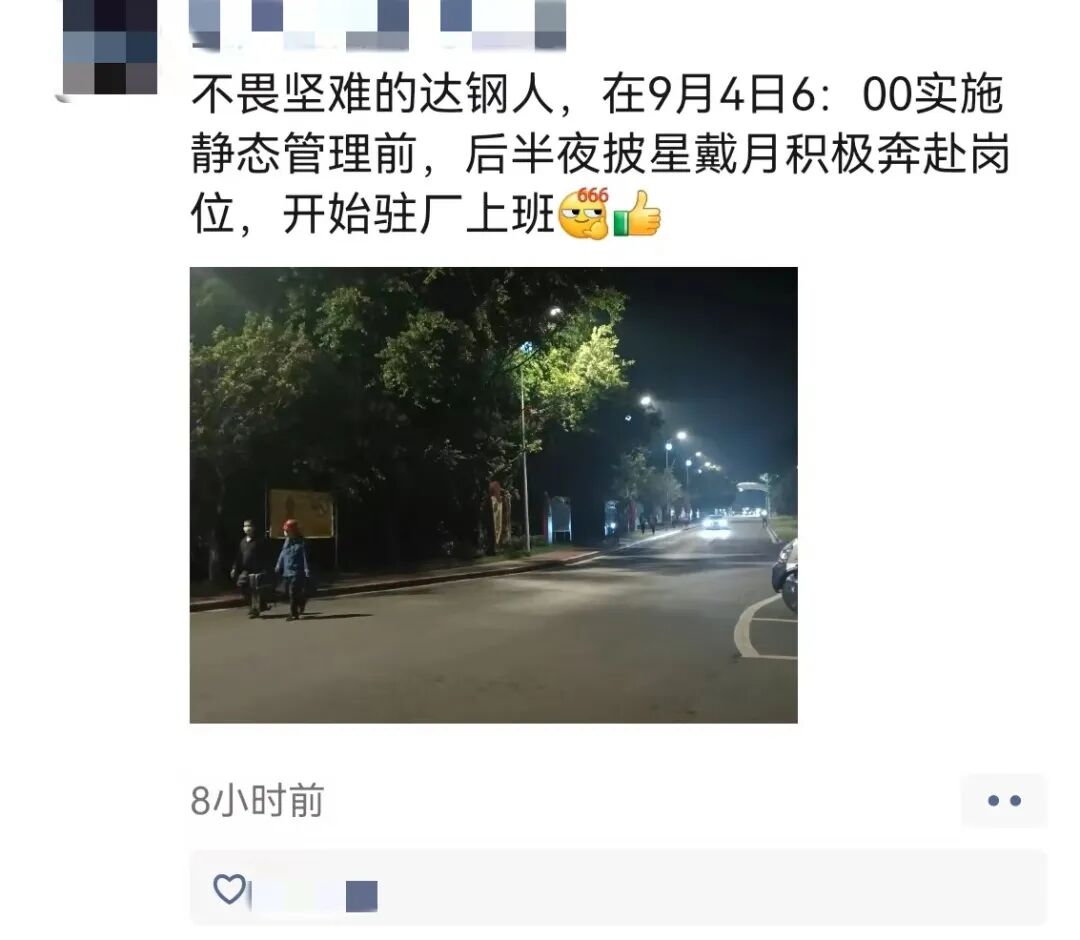Open the night street photo
This screenshot has width=1080, height=940.
(493, 494)
